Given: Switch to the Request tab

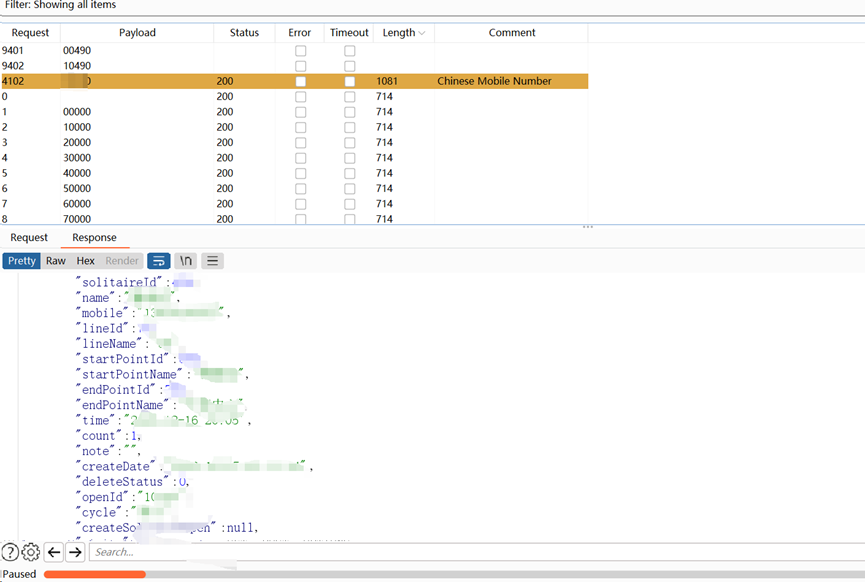Looking at the screenshot, I should pos(29,238).
